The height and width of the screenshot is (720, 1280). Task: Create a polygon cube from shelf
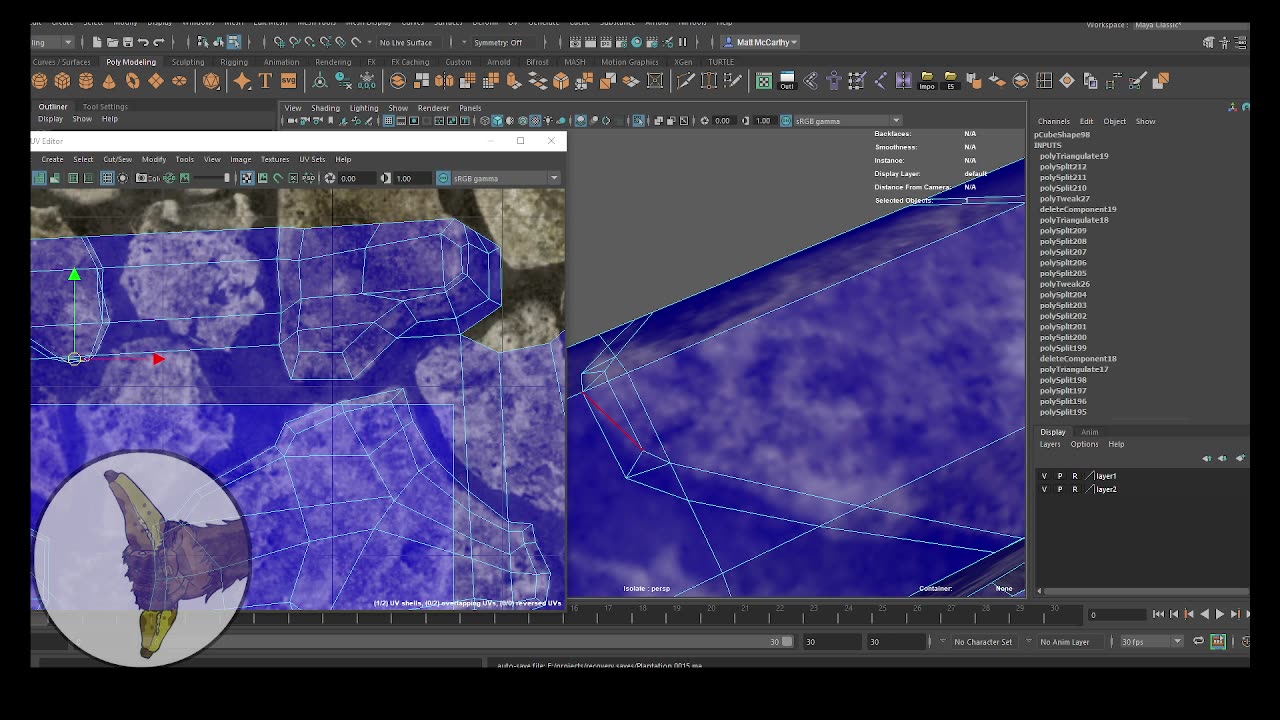[x=62, y=81]
